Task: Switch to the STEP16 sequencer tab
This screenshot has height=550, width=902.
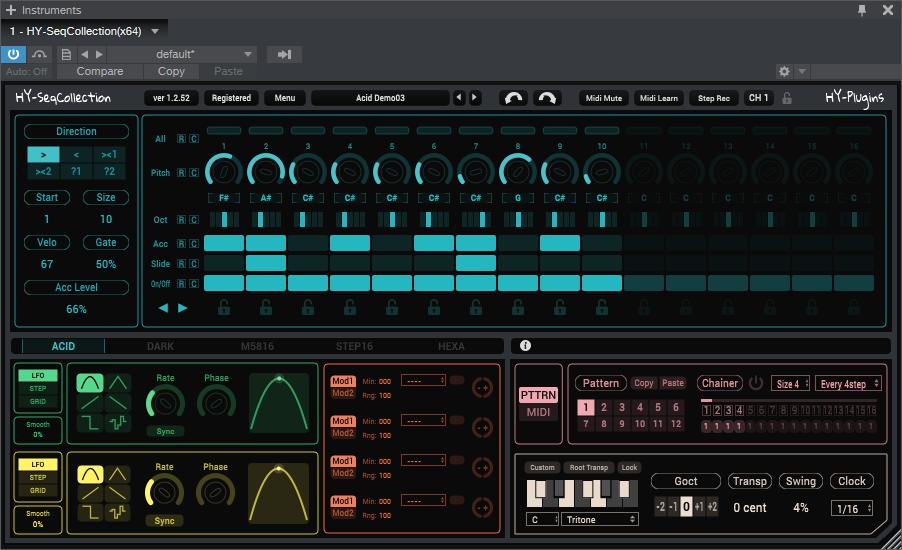Action: pyautogui.click(x=354, y=346)
